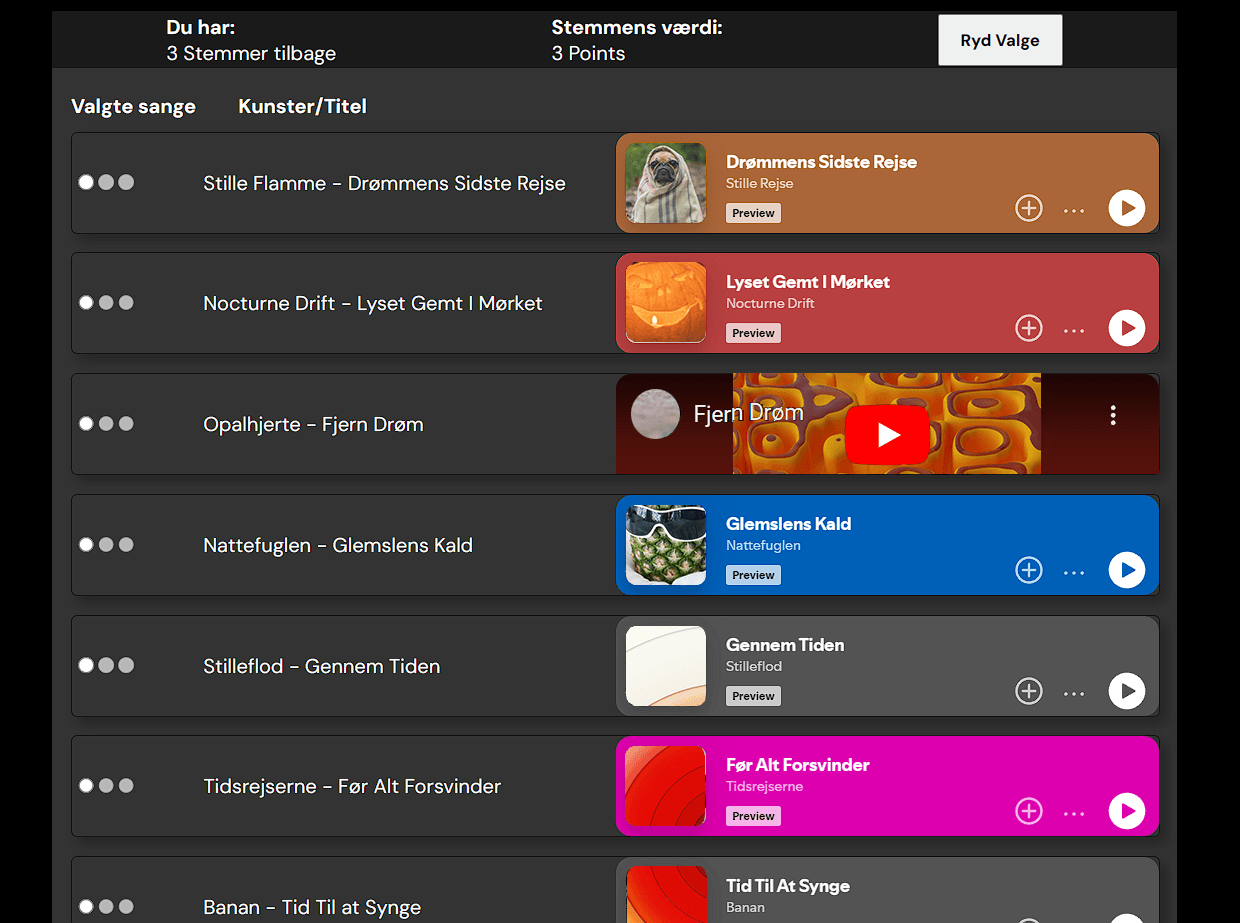
Task: Add Før Alt Forsvinder to library
Action: point(1028,811)
